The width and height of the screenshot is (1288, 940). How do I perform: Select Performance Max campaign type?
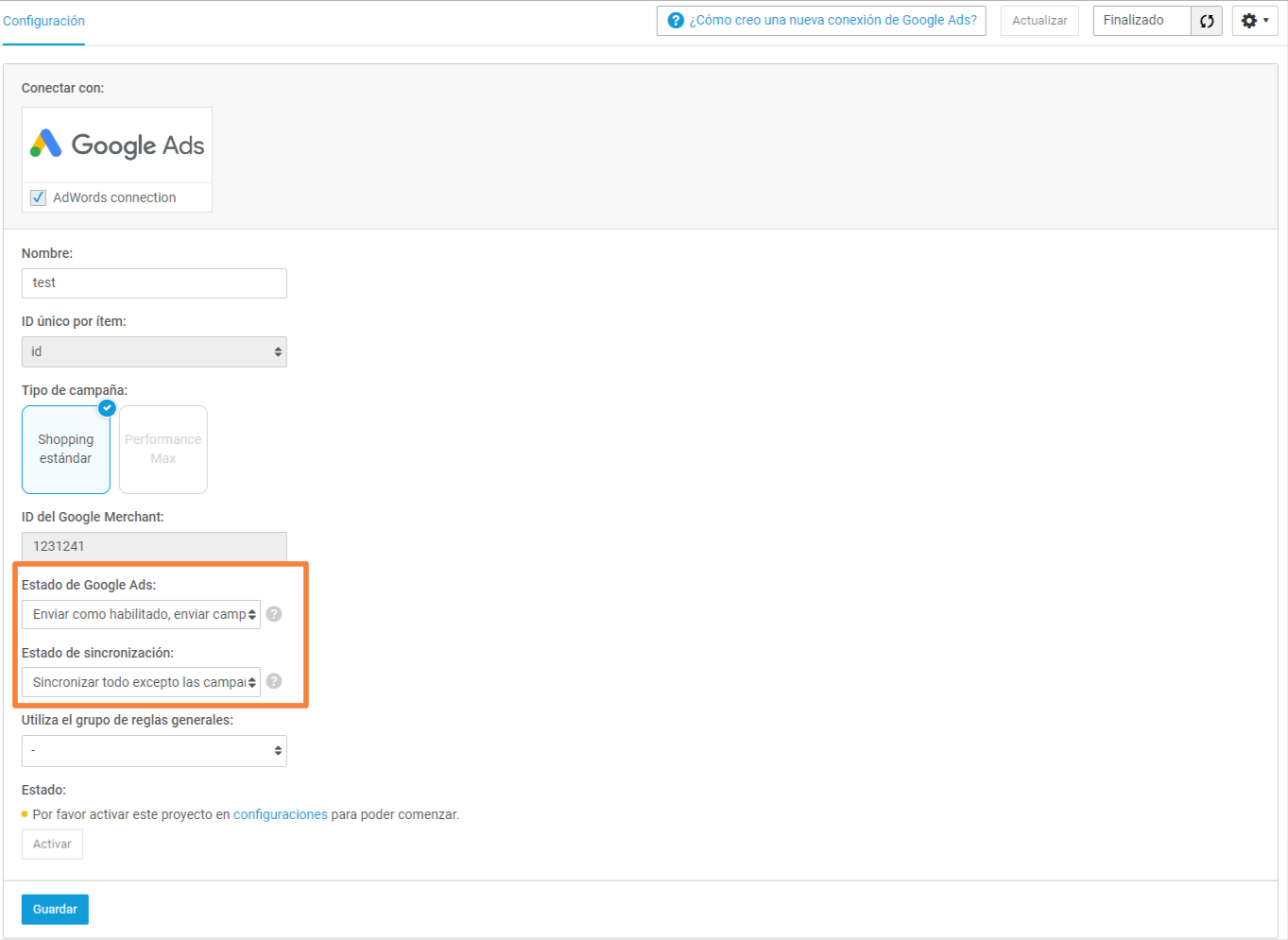pyautogui.click(x=163, y=450)
